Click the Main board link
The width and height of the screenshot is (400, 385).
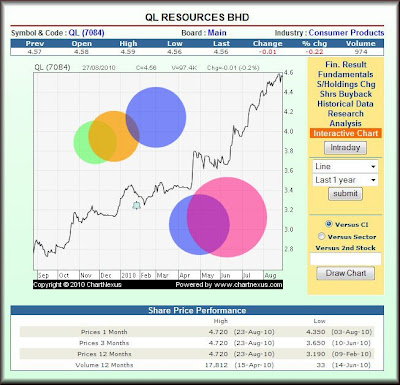(217, 33)
